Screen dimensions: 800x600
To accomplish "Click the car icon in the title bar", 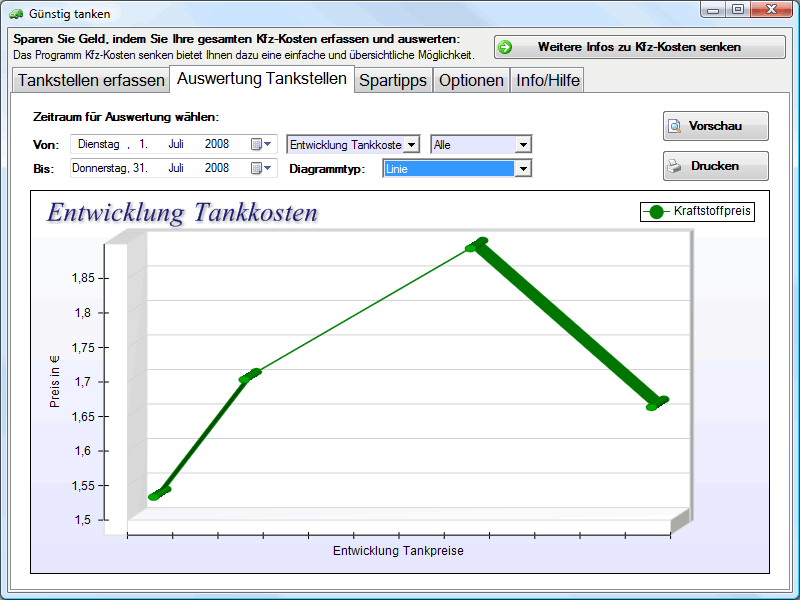I will [16, 14].
